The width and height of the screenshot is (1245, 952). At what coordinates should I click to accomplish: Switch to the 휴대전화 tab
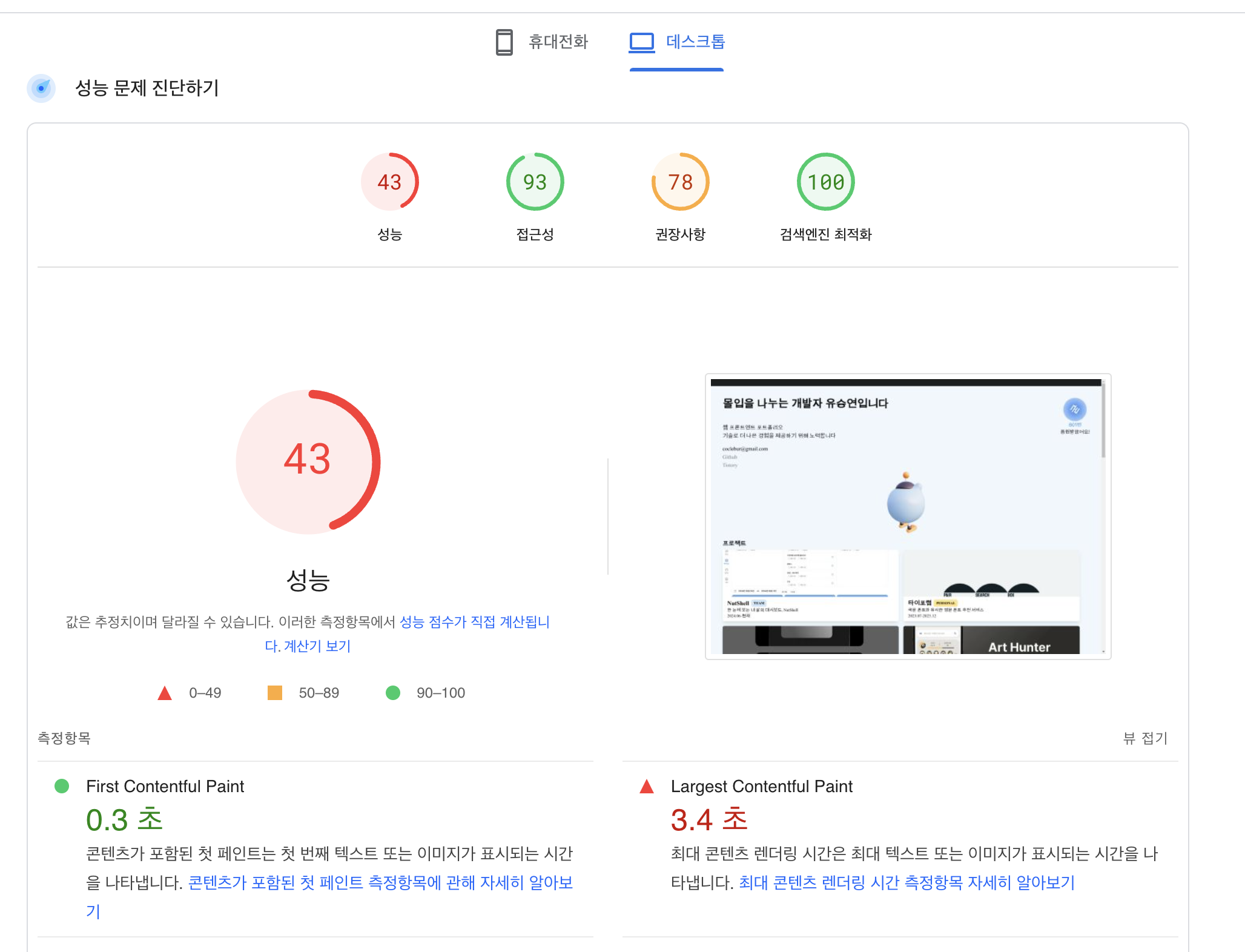558,42
